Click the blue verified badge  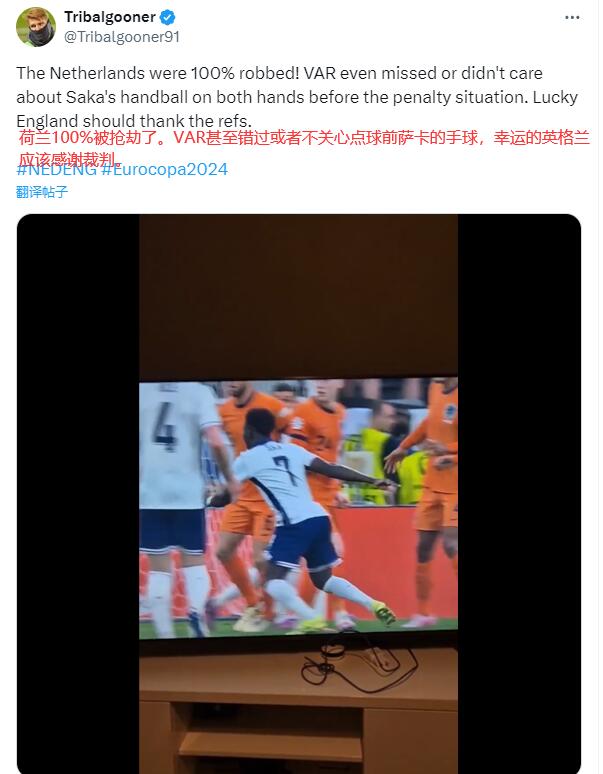(167, 17)
